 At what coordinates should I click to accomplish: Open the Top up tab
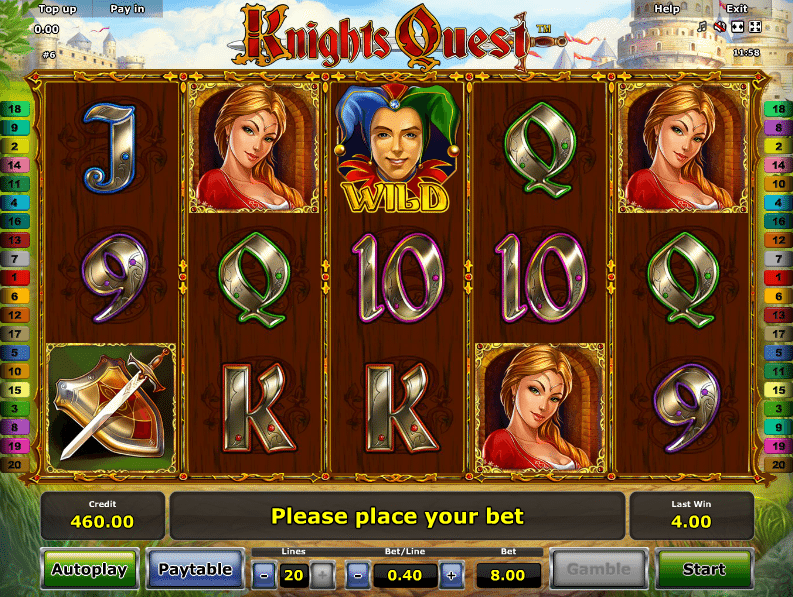pyautogui.click(x=57, y=9)
